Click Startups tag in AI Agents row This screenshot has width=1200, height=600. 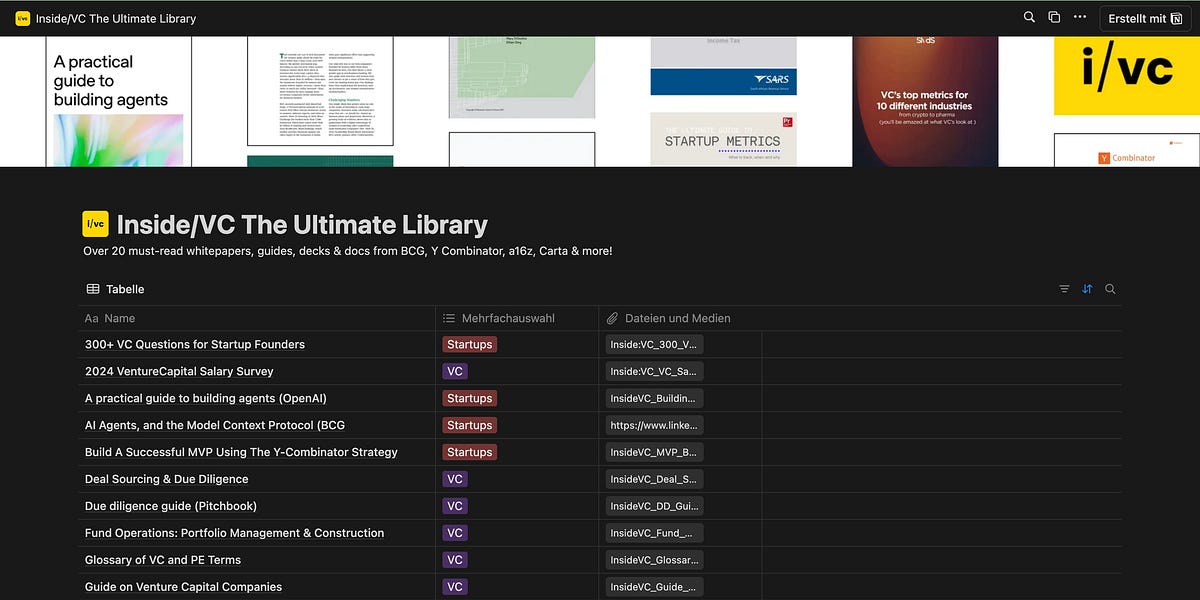point(470,425)
